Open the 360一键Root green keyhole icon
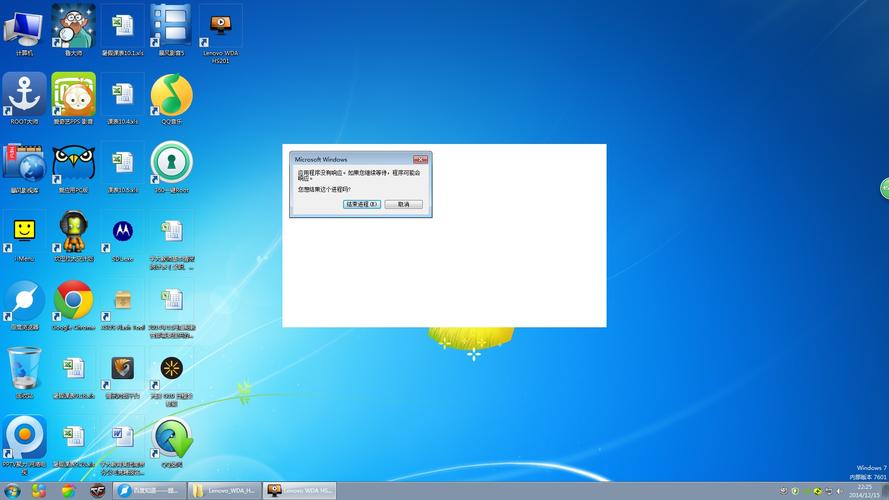The image size is (889, 500). pos(172,167)
